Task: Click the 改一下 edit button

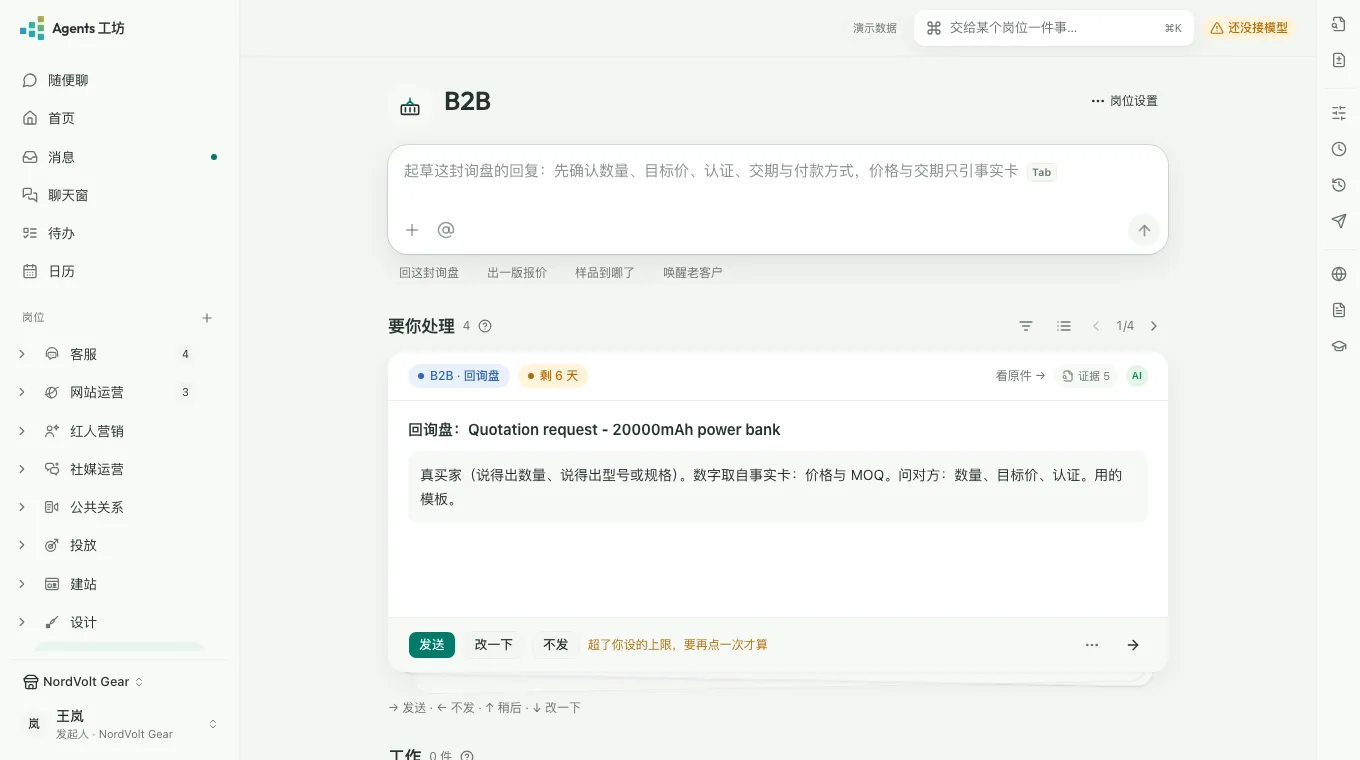Action: click(x=493, y=645)
